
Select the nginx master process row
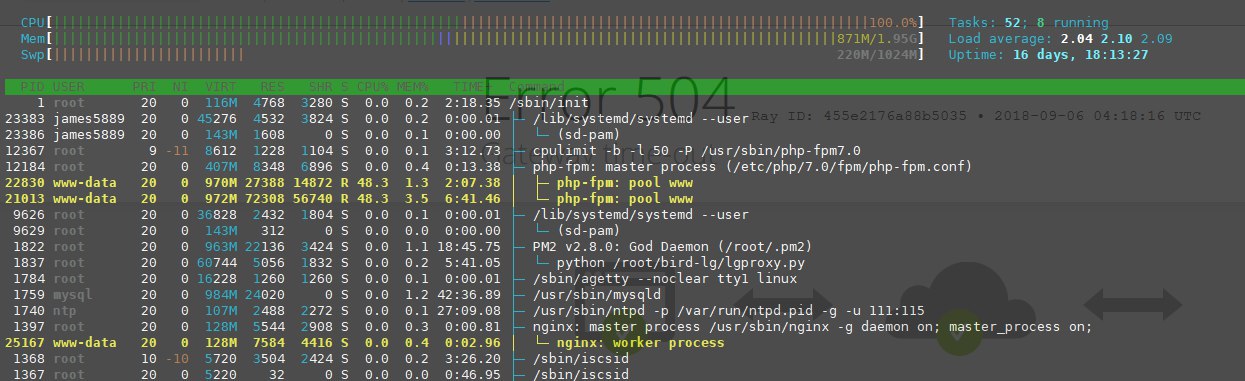pos(622,327)
